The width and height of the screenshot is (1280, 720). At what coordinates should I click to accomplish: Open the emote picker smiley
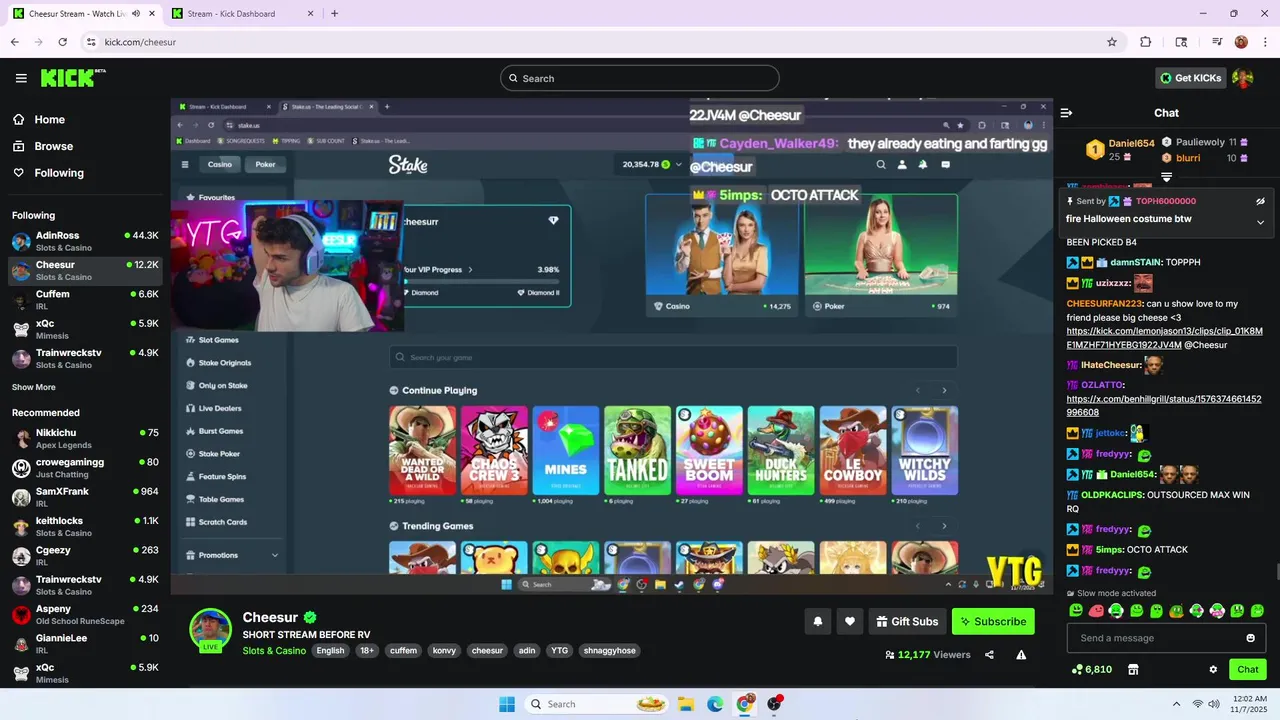(1250, 638)
